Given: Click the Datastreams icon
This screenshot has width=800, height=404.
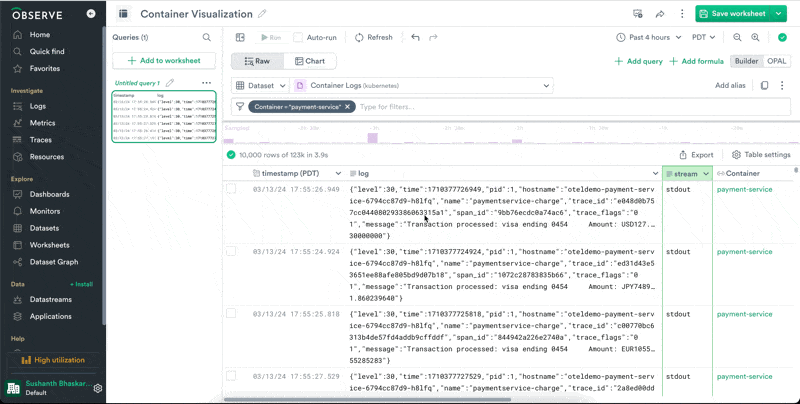Looking at the screenshot, I should (17, 299).
